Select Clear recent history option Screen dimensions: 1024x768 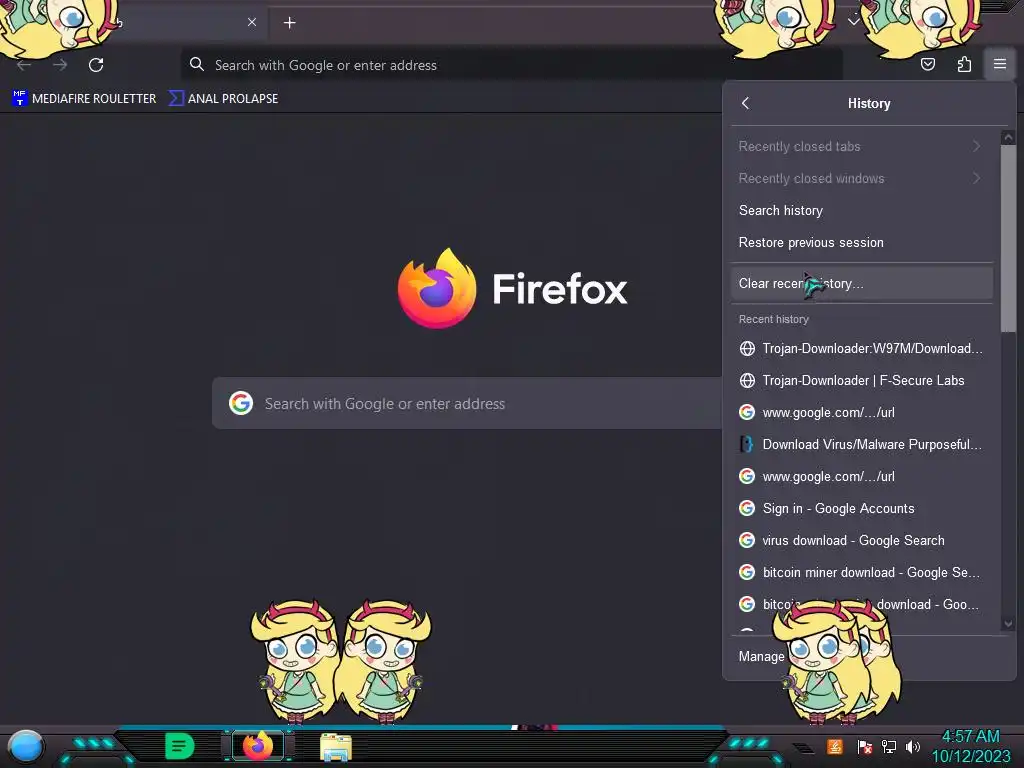tap(861, 283)
